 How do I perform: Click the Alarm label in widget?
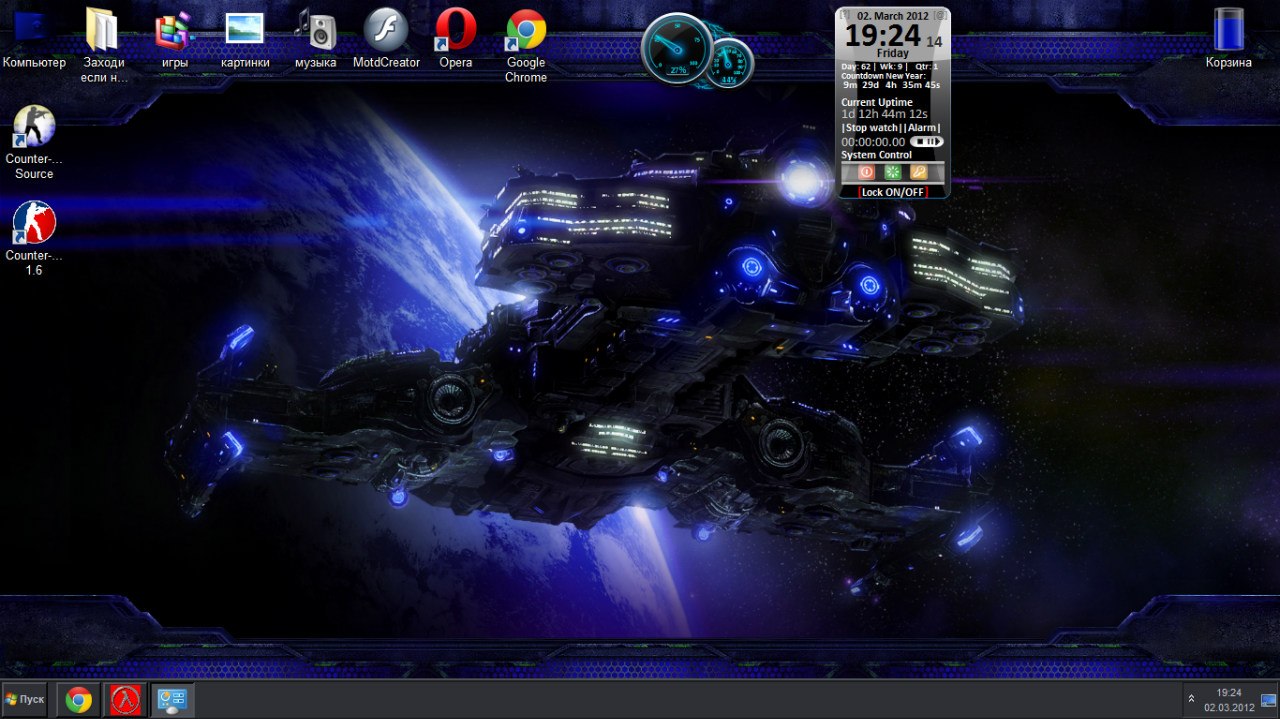coord(922,128)
